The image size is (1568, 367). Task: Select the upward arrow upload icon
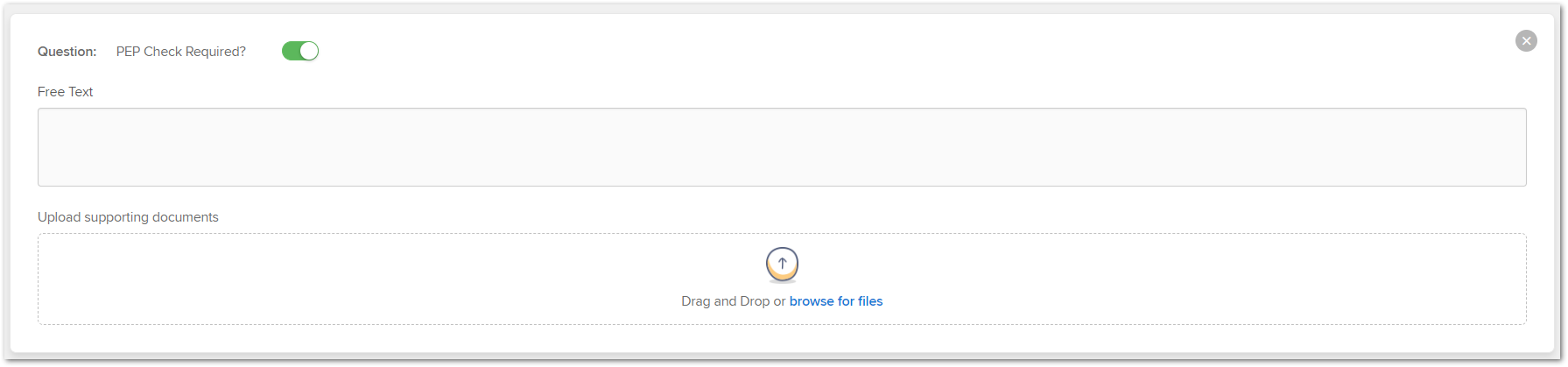tap(782, 264)
